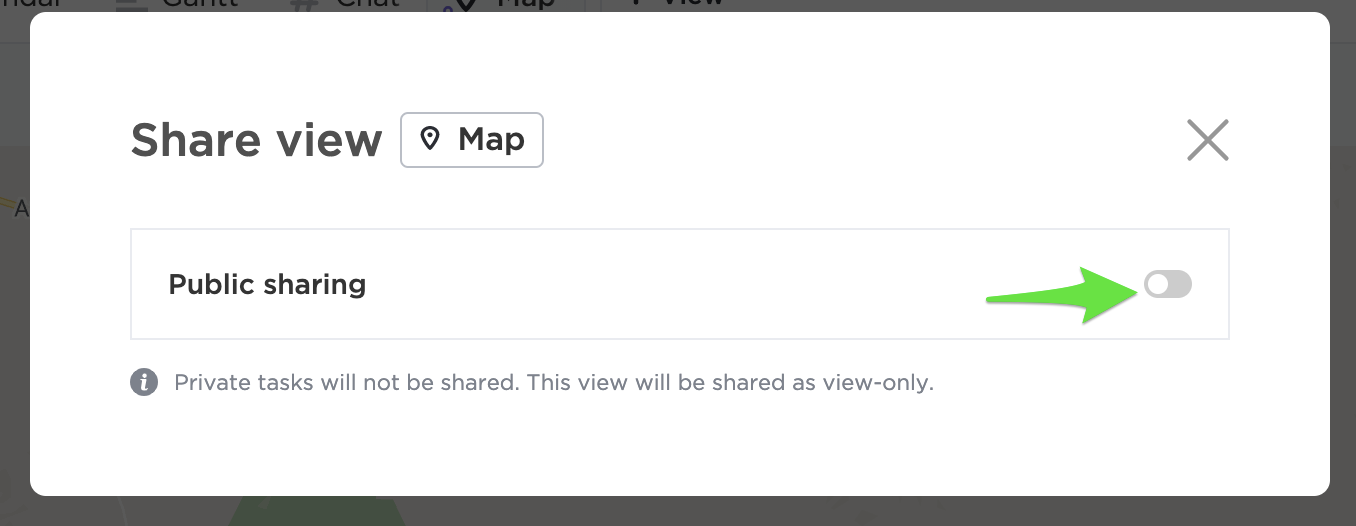The width and height of the screenshot is (1356, 526).
Task: Click the dimmed backdrop left of the dialog
Action: [14, 300]
